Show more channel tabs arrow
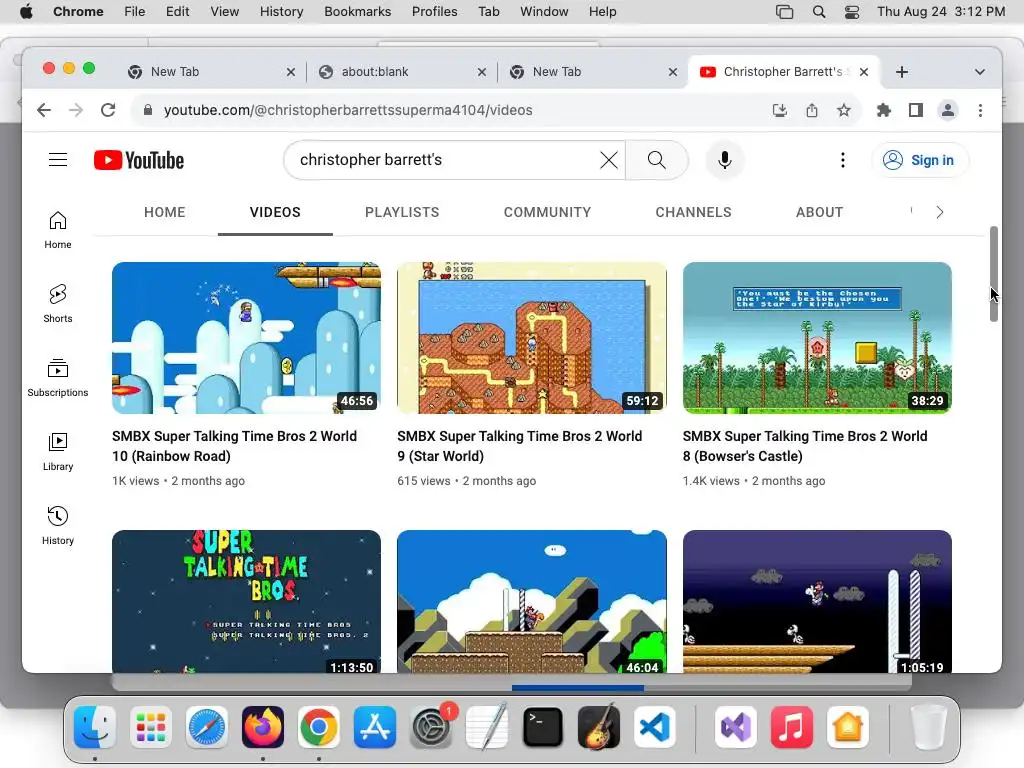The image size is (1024, 768). coord(939,212)
